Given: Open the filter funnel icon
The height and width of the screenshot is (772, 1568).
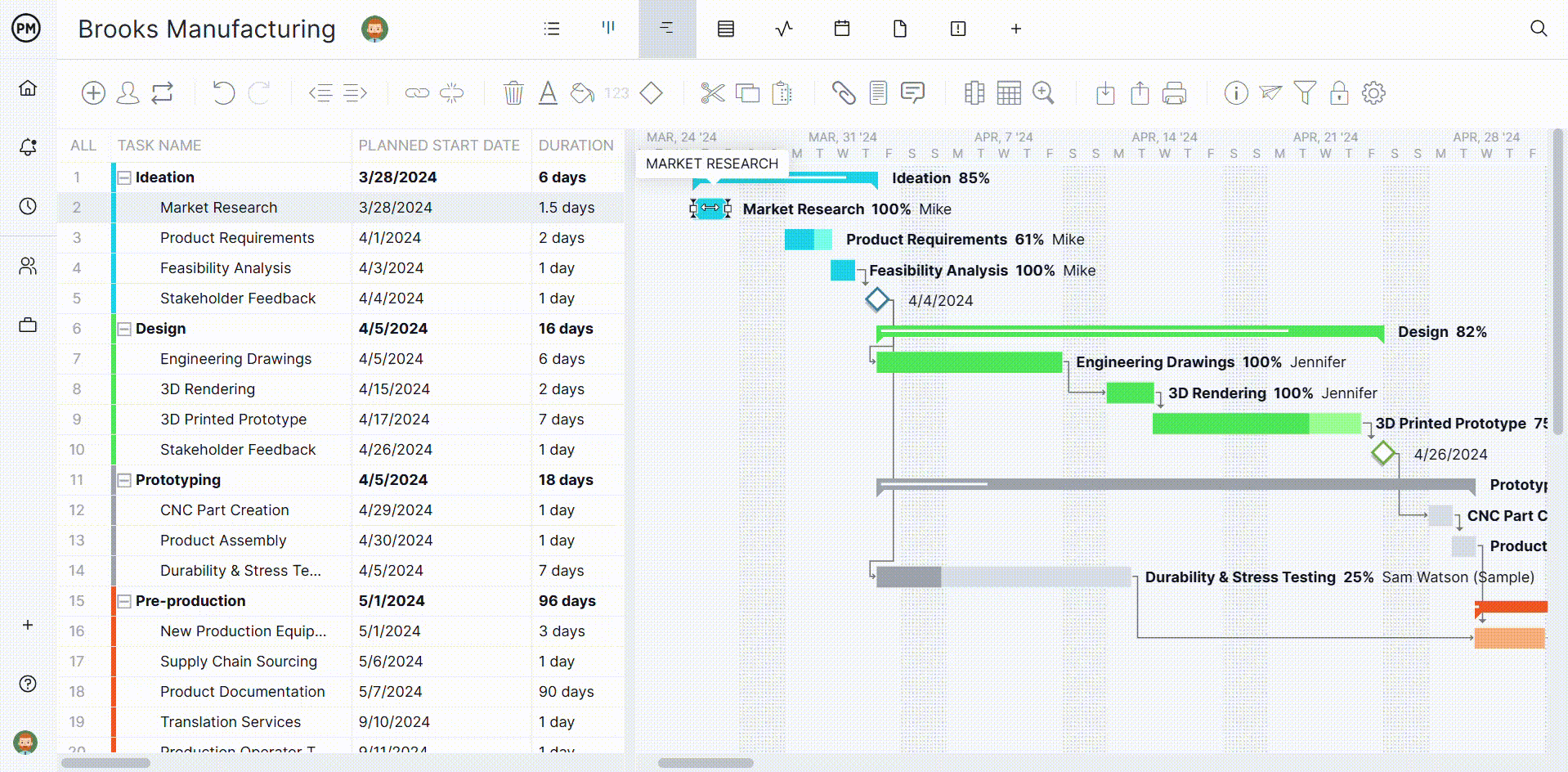Looking at the screenshot, I should point(1305,93).
